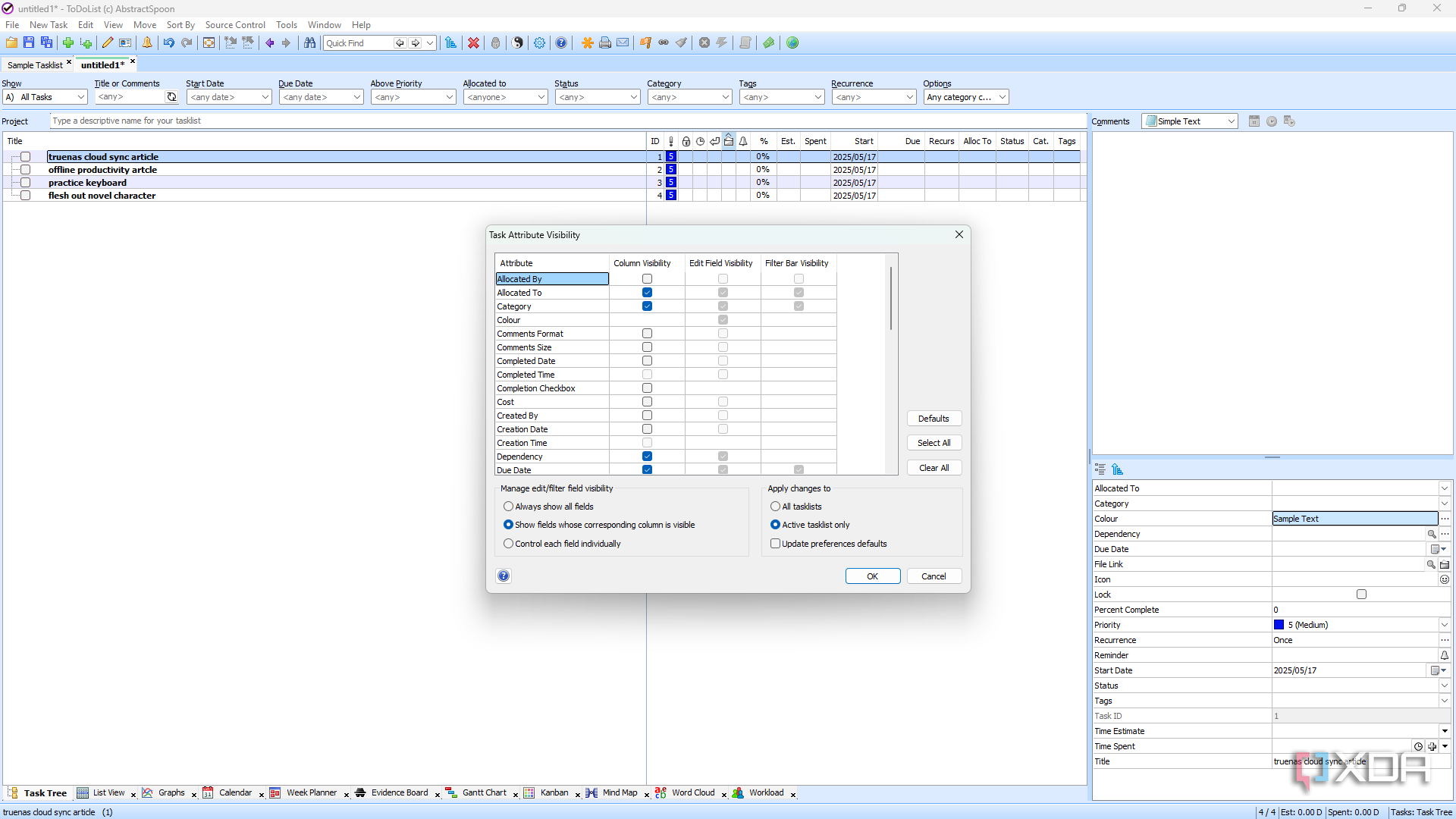This screenshot has width=1456, height=819.
Task: Open the Show 'All Tasks' dropdown
Action: (x=45, y=97)
